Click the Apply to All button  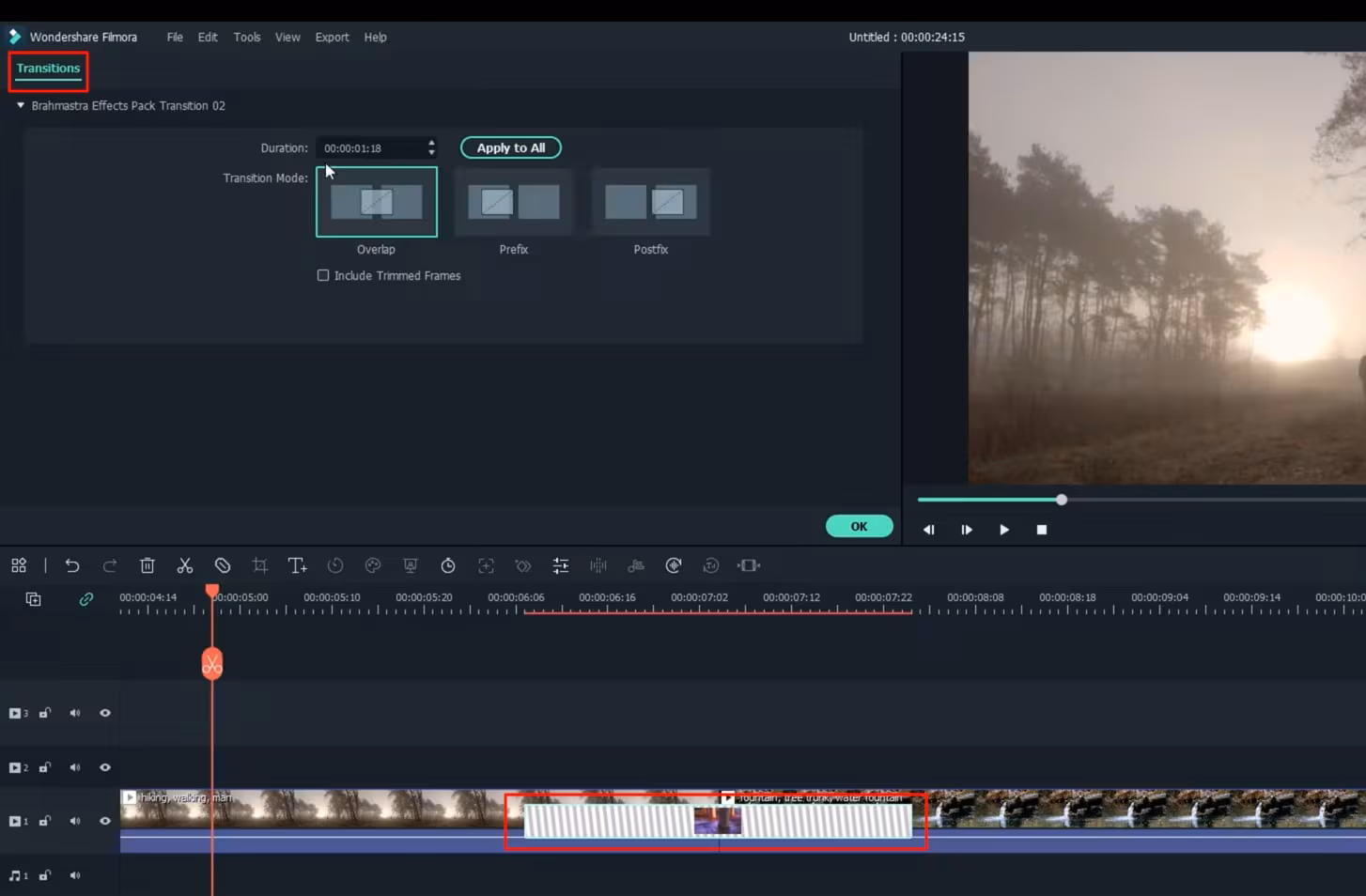(510, 147)
